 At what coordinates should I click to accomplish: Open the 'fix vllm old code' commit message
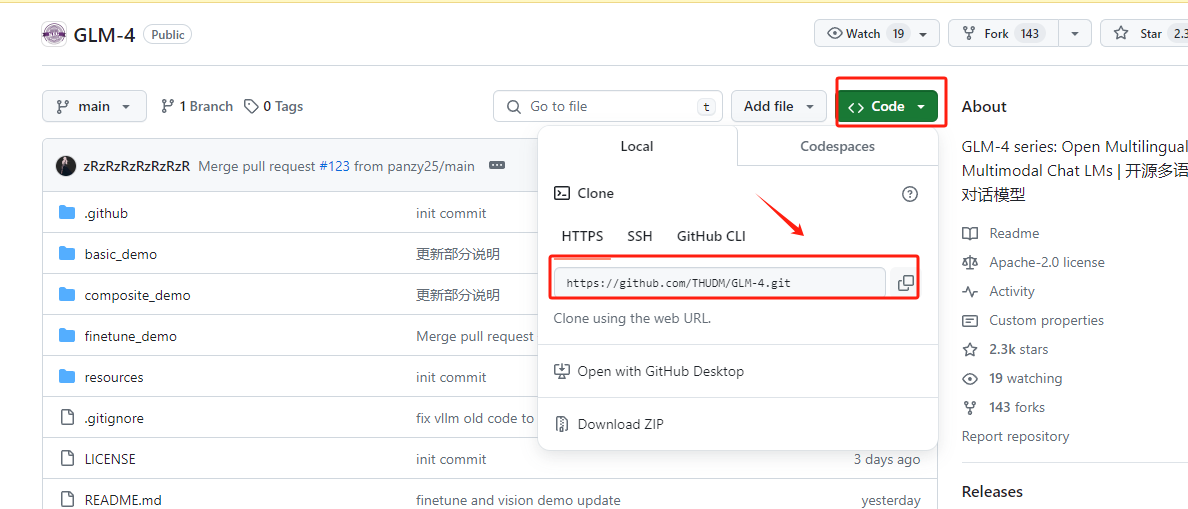tap(476, 418)
